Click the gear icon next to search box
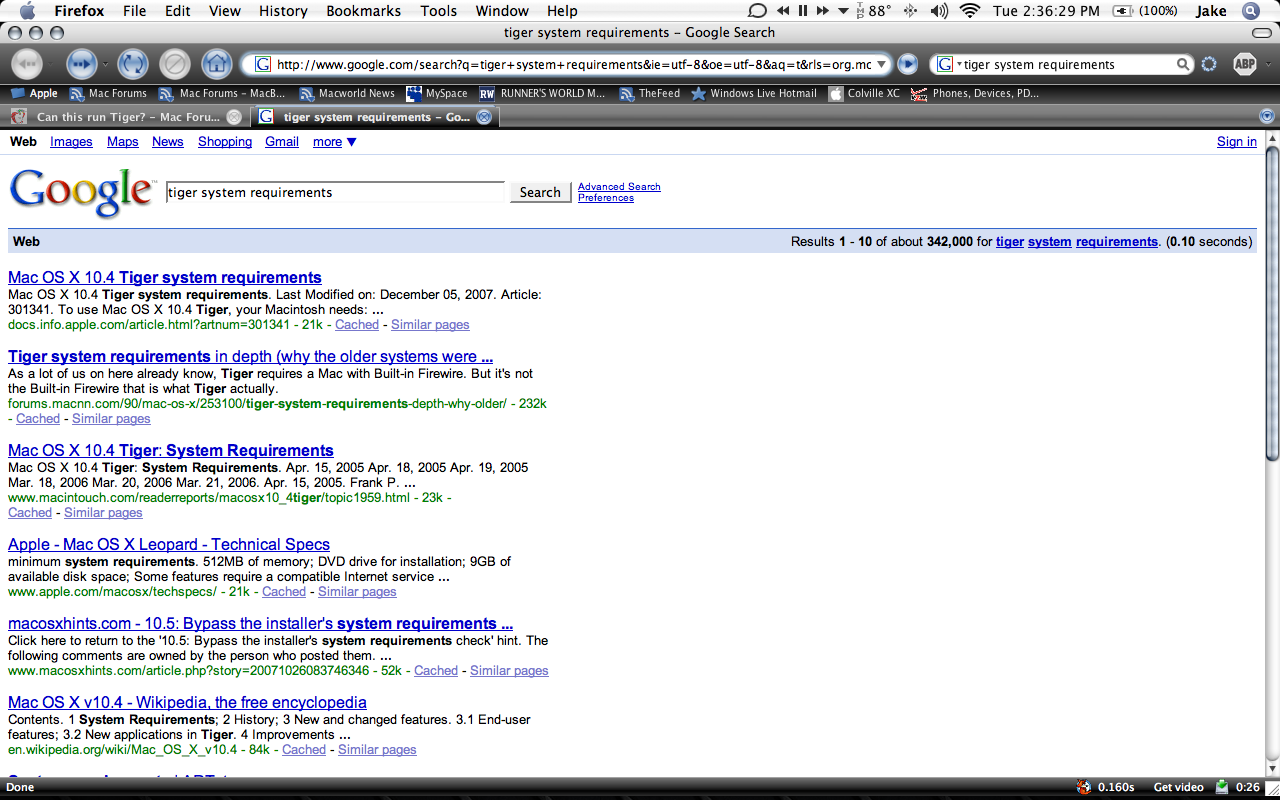 1209,64
